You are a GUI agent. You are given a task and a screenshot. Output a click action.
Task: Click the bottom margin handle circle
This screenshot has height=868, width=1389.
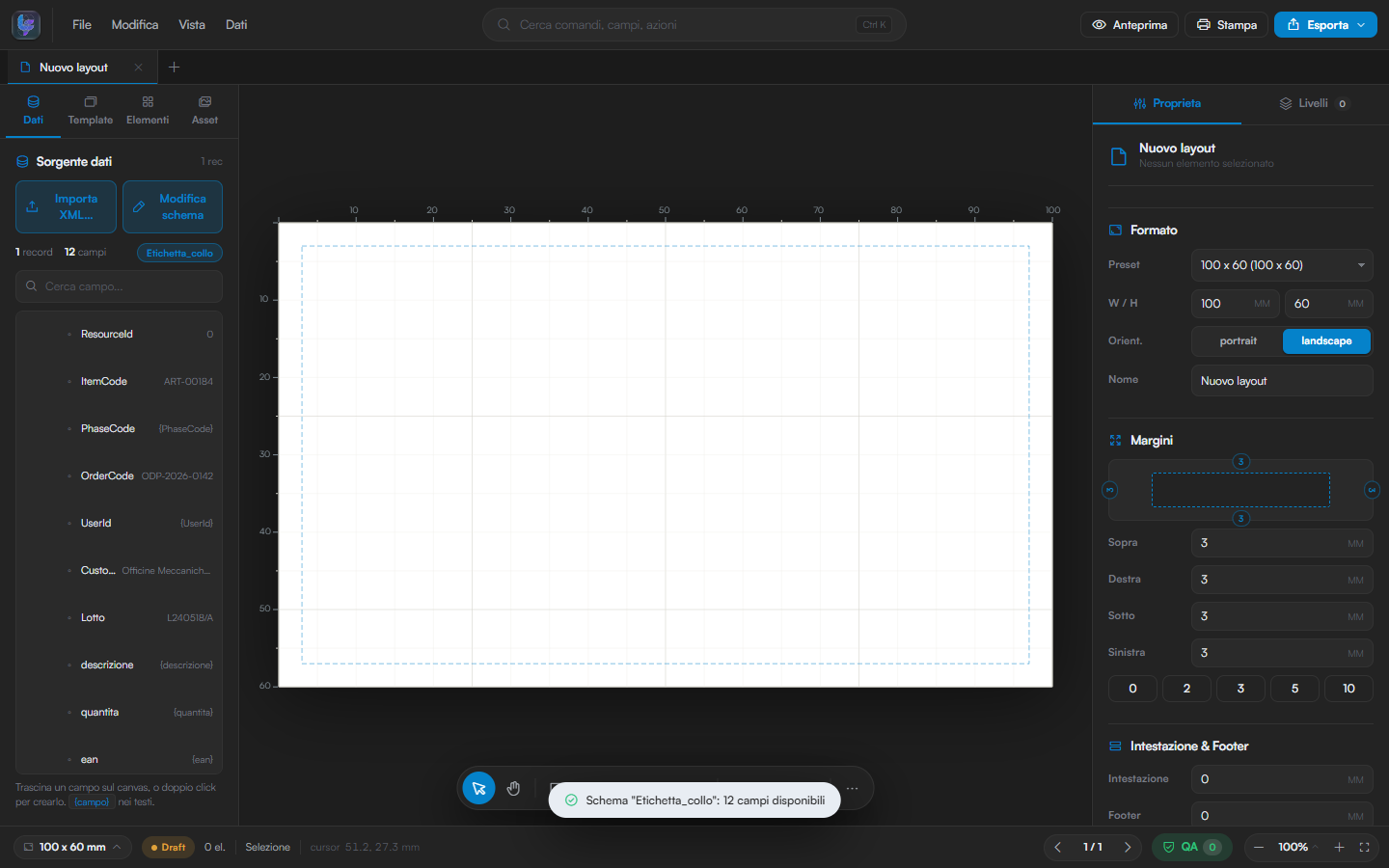(x=1241, y=518)
